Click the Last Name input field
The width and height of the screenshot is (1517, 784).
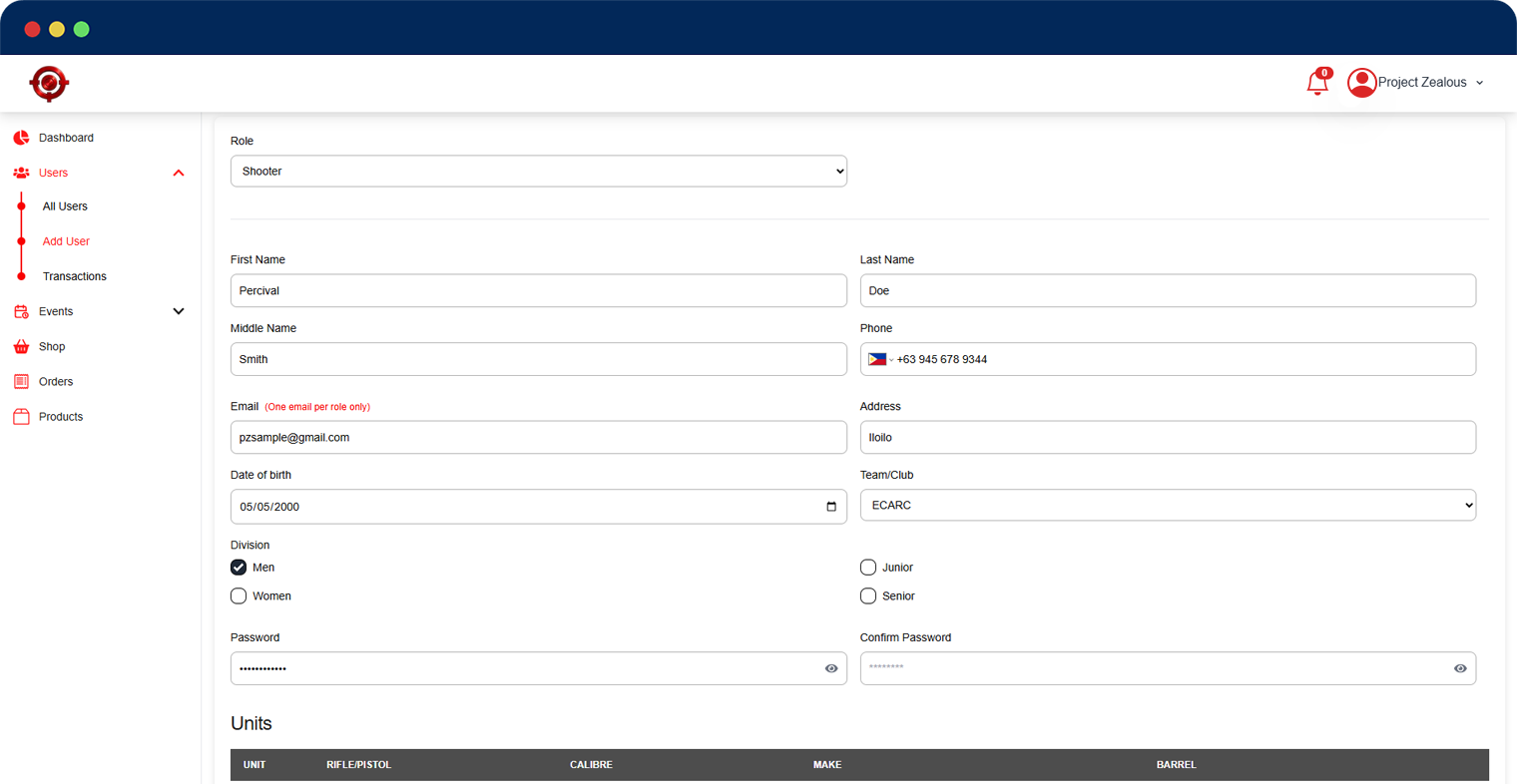pos(1168,290)
